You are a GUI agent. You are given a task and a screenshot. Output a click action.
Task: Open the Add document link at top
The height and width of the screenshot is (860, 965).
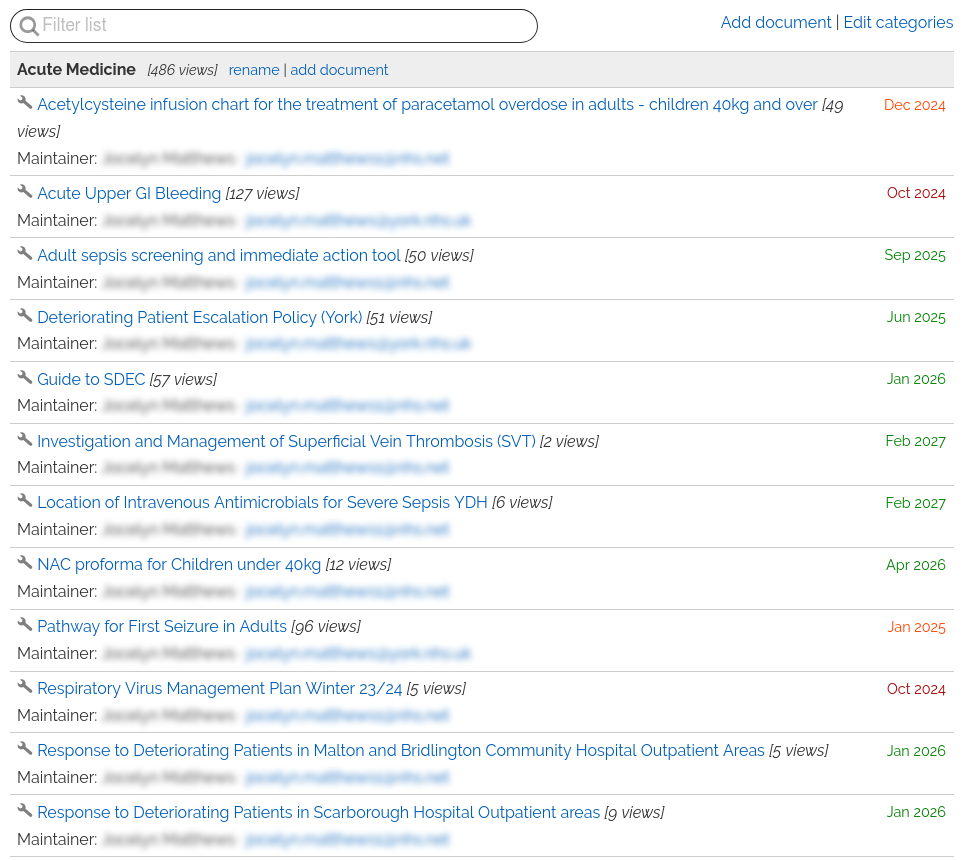pyautogui.click(x=775, y=23)
